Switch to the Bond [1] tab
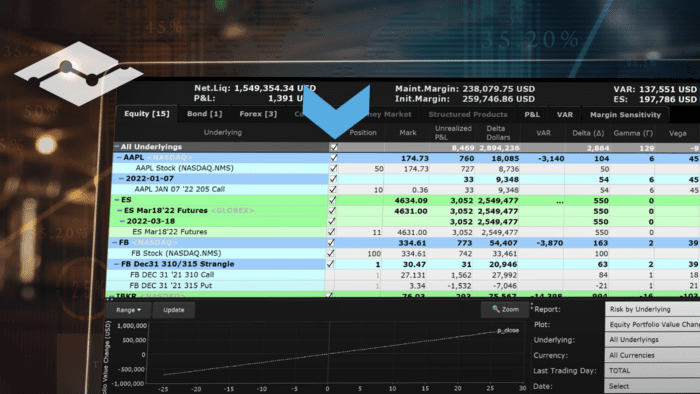The height and width of the screenshot is (394, 700). click(204, 114)
